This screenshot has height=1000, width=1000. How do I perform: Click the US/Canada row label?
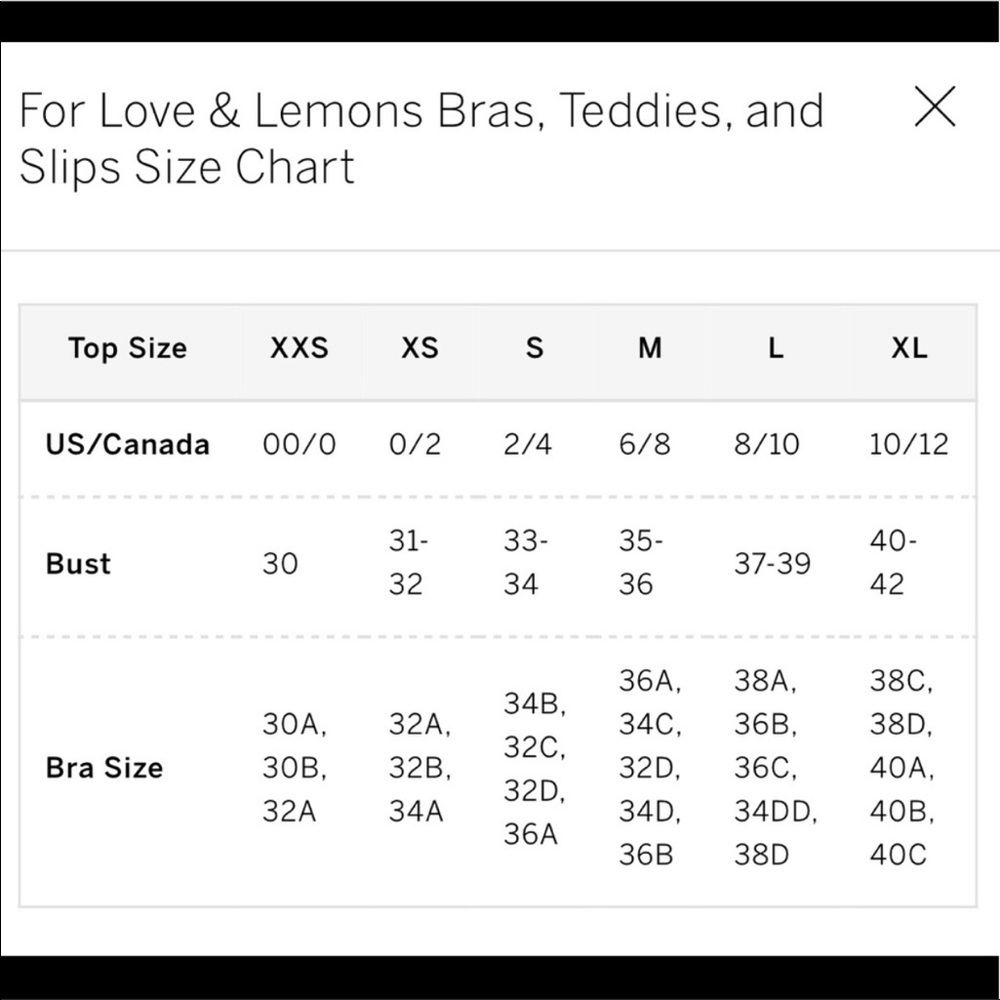(128, 445)
